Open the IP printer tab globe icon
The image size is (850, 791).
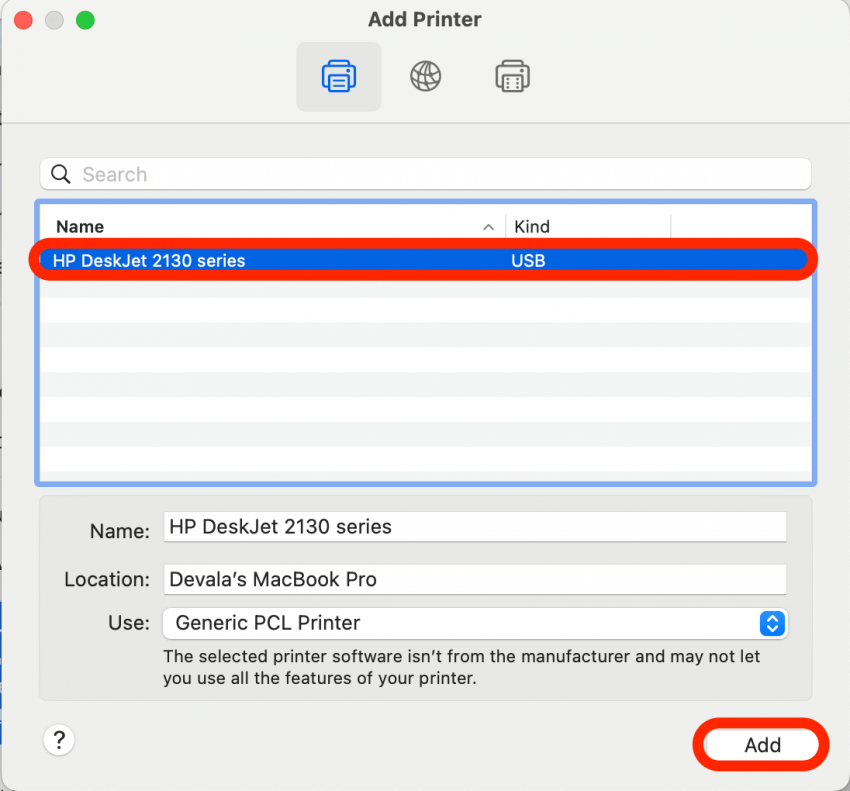pos(425,76)
